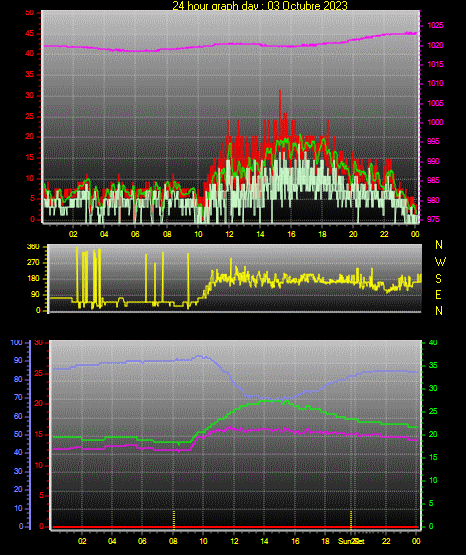Click the 14 hour label under the bottom graph
Image resolution: width=466 pixels, height=555 pixels.
click(x=264, y=541)
